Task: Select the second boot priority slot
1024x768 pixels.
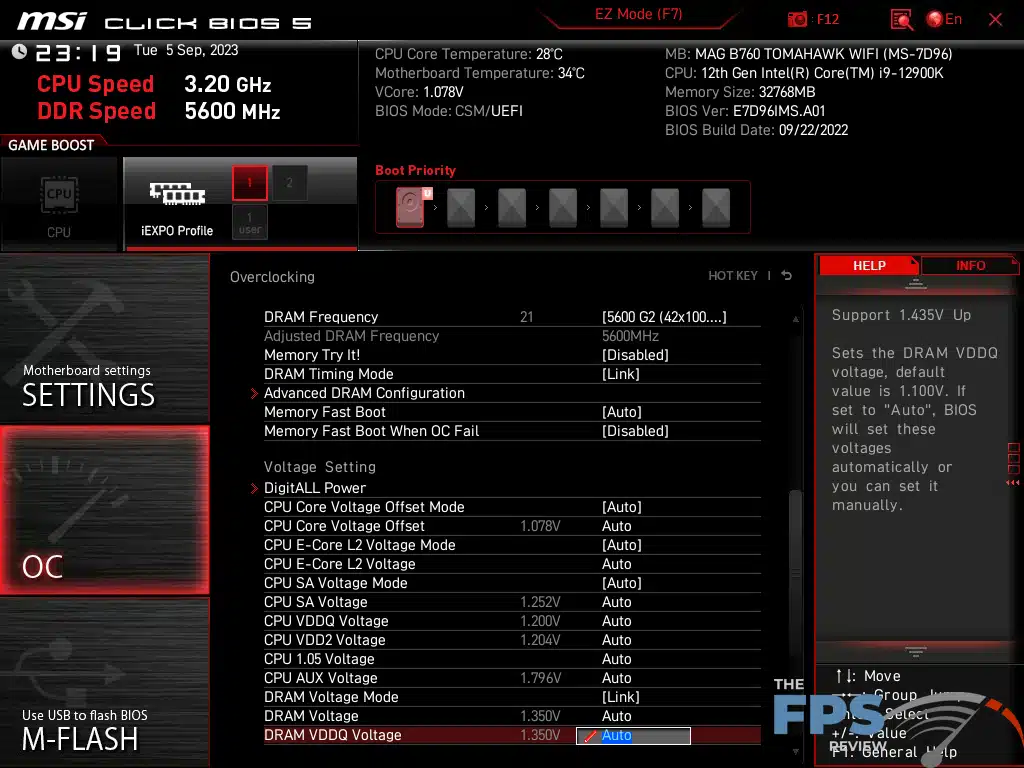Action: click(461, 207)
